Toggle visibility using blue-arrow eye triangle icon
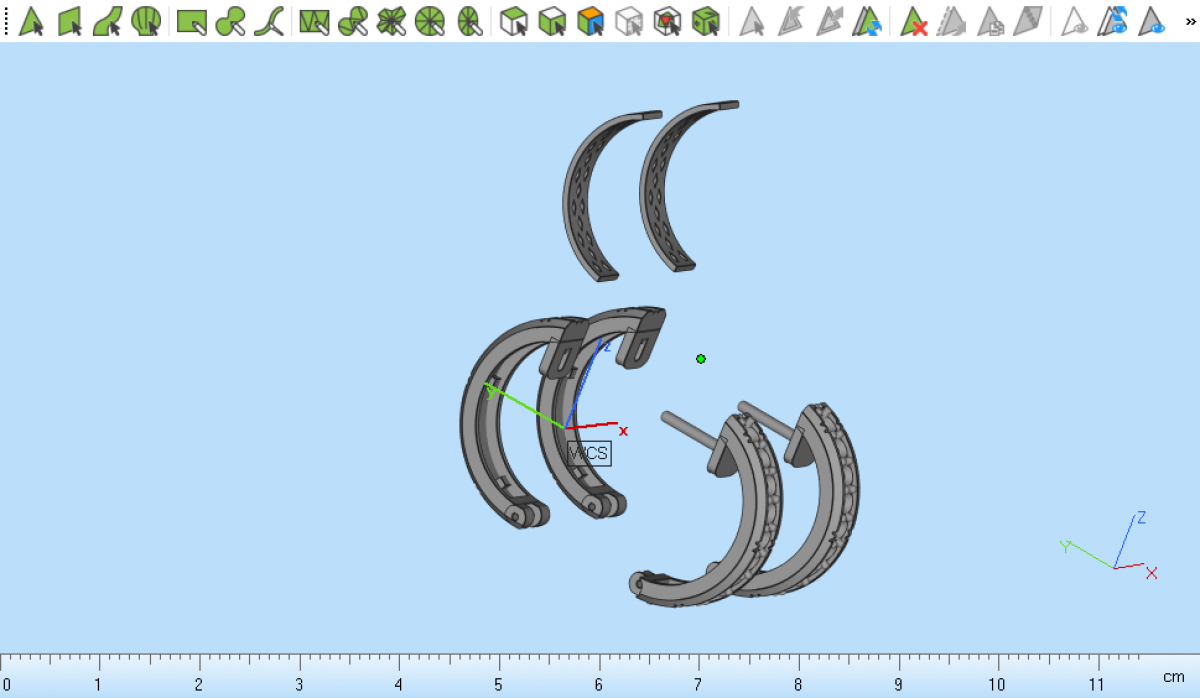Screen dimensions: 1200x698 pos(1113,20)
